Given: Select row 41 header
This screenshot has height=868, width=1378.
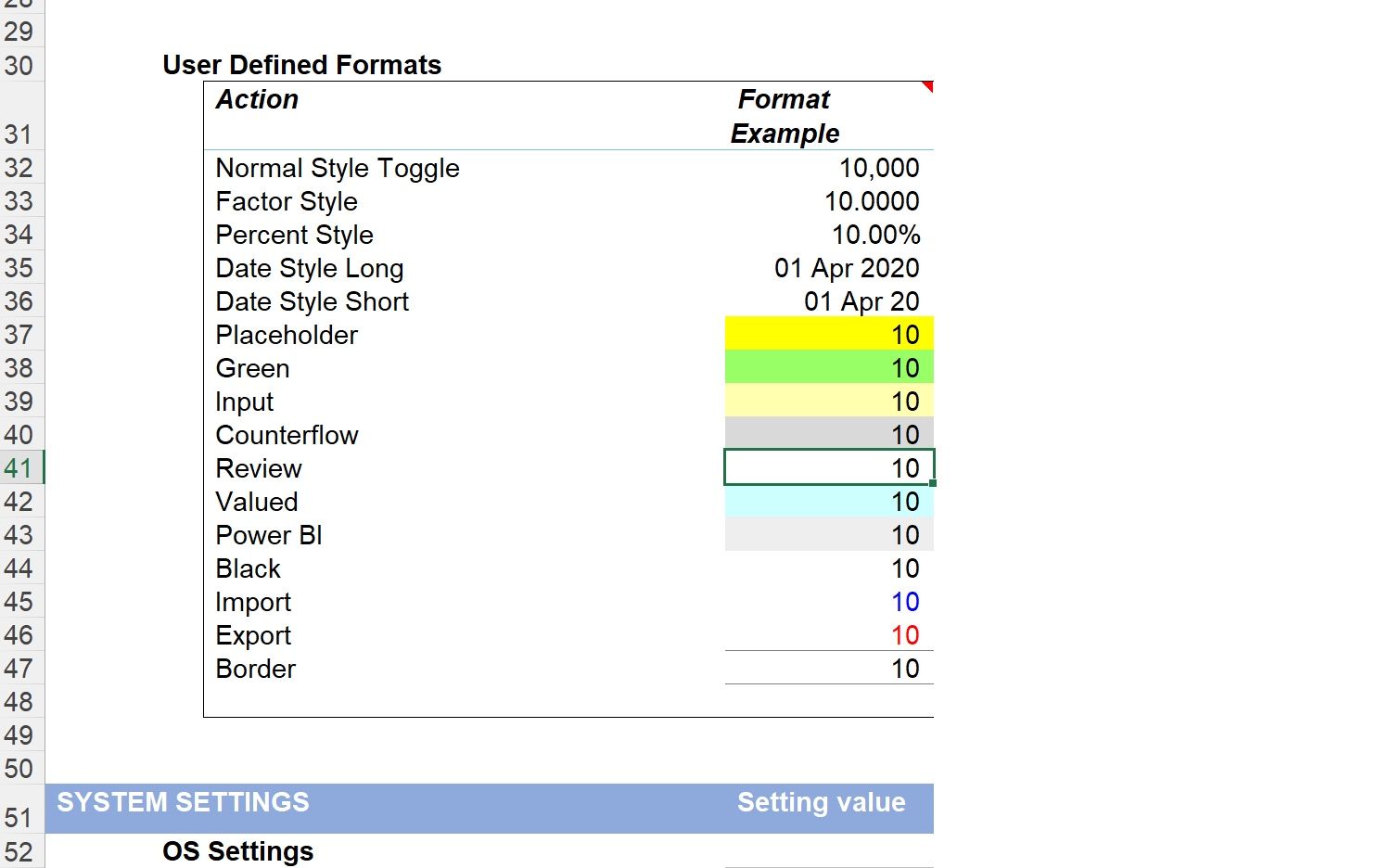Looking at the screenshot, I should click(x=19, y=467).
